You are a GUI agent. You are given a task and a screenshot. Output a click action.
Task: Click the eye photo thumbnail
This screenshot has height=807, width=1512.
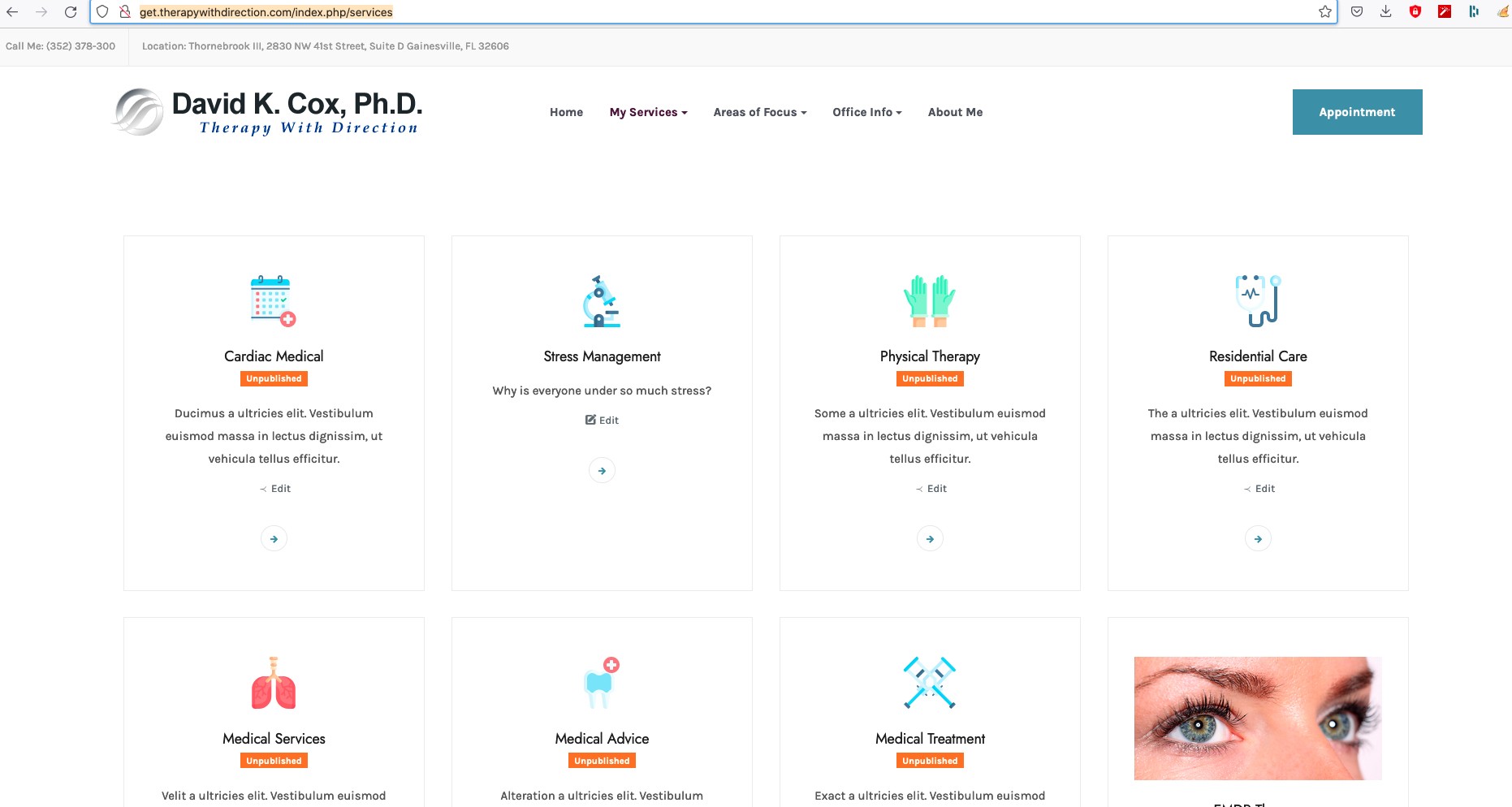(1258, 719)
